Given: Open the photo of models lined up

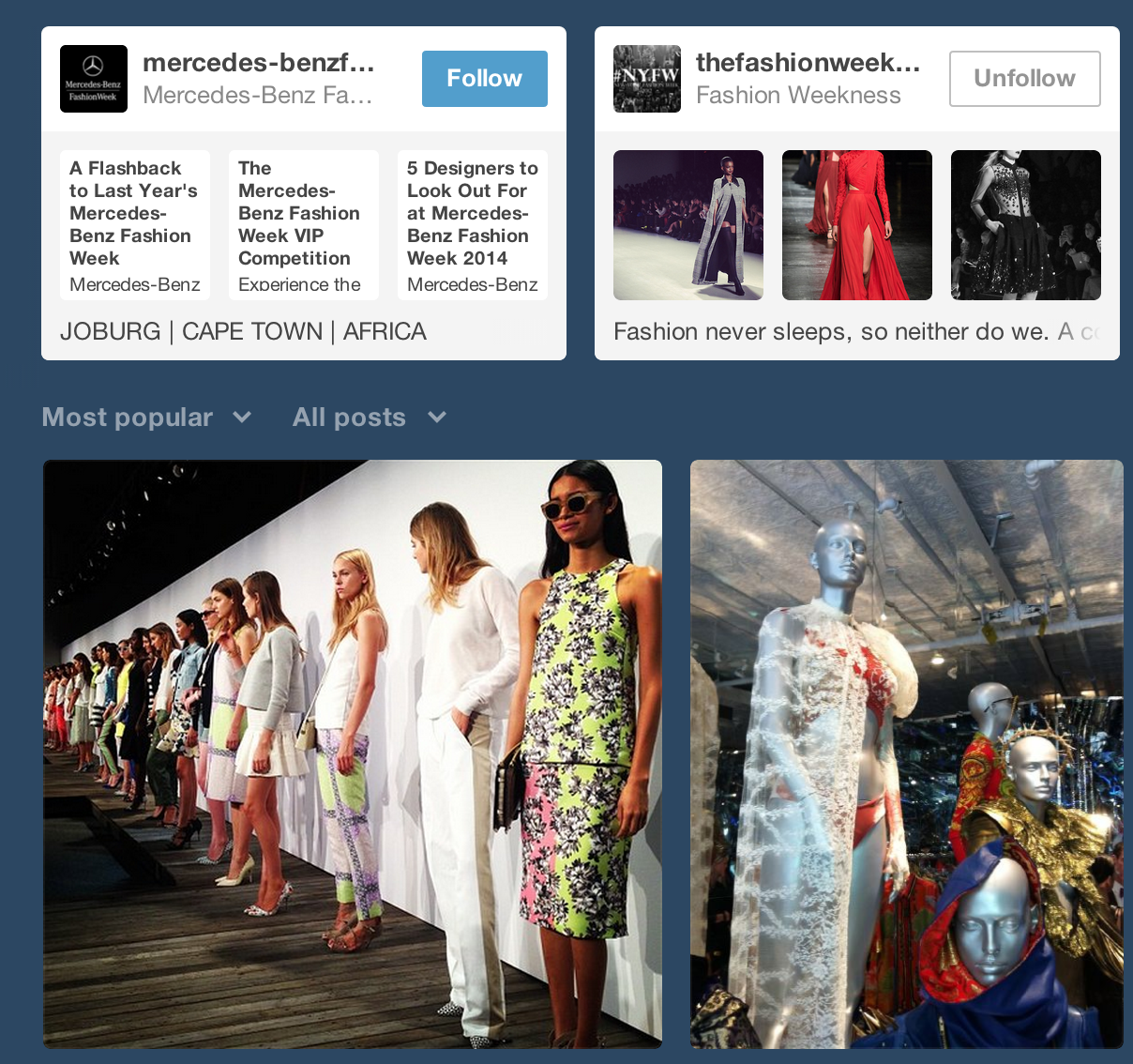Looking at the screenshot, I should pos(353,753).
